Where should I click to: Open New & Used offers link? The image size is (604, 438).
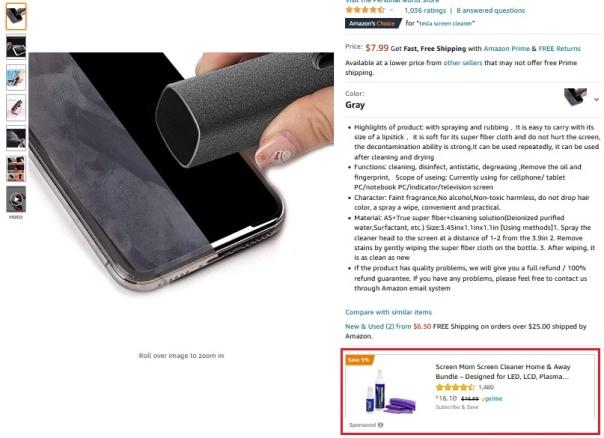click(378, 326)
